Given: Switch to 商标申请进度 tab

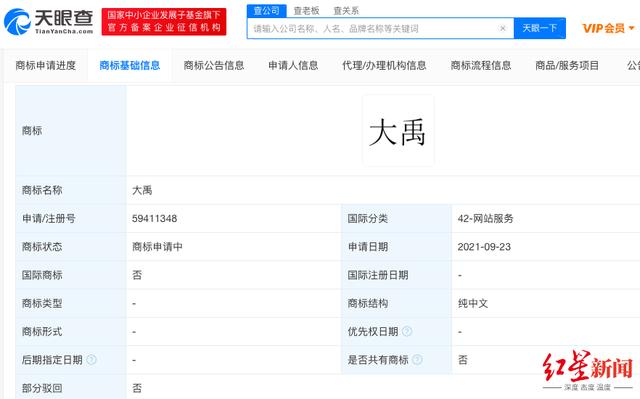Looking at the screenshot, I should [46, 65].
